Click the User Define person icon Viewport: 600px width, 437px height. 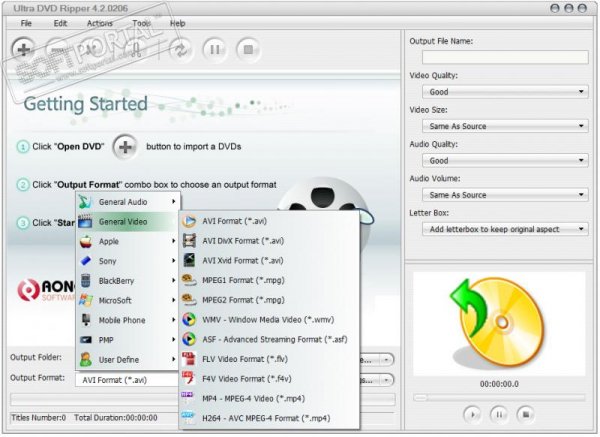click(86, 359)
